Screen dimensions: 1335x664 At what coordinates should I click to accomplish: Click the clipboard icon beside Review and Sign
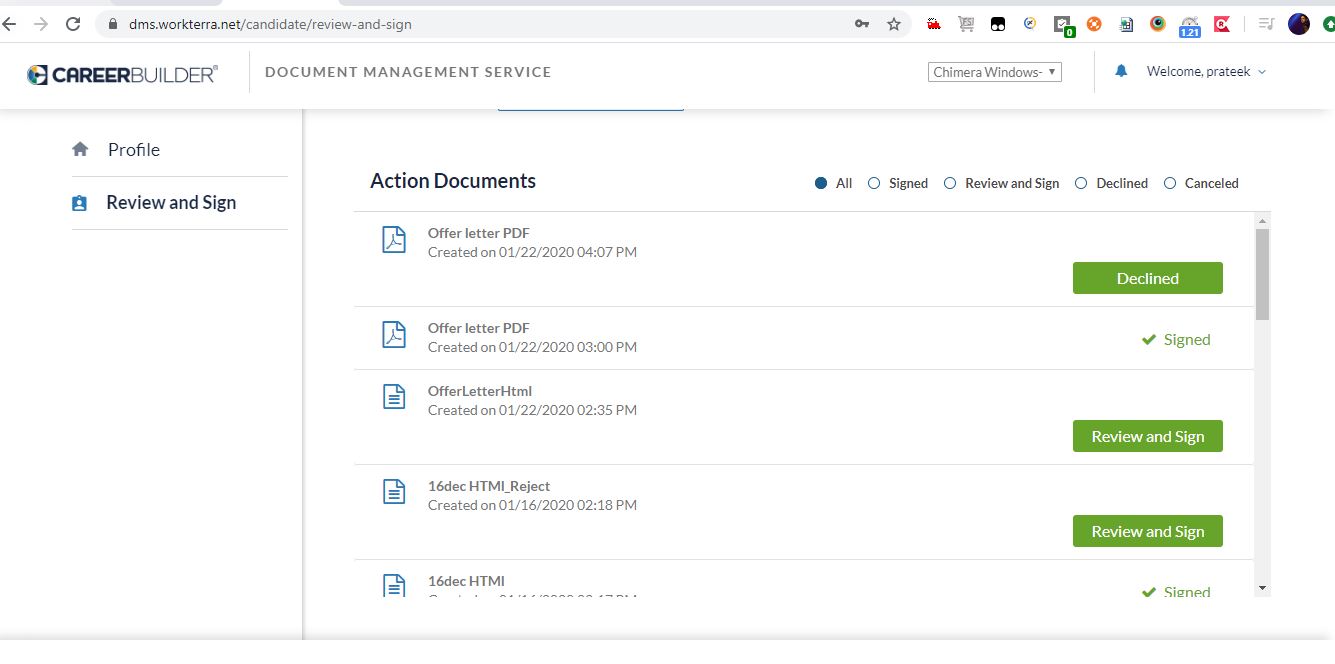(x=80, y=203)
